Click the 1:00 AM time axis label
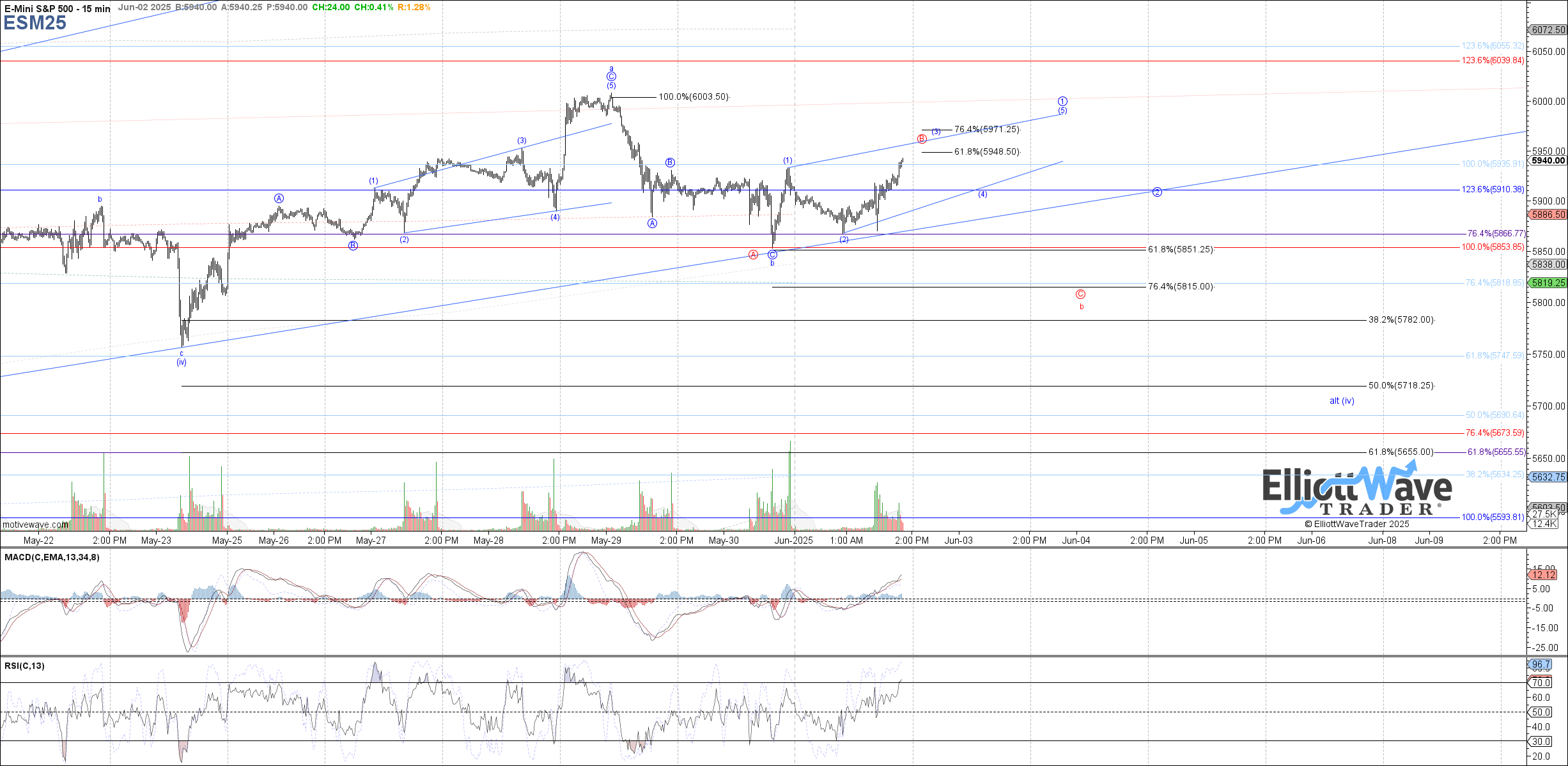The image size is (1568, 766). [x=846, y=540]
